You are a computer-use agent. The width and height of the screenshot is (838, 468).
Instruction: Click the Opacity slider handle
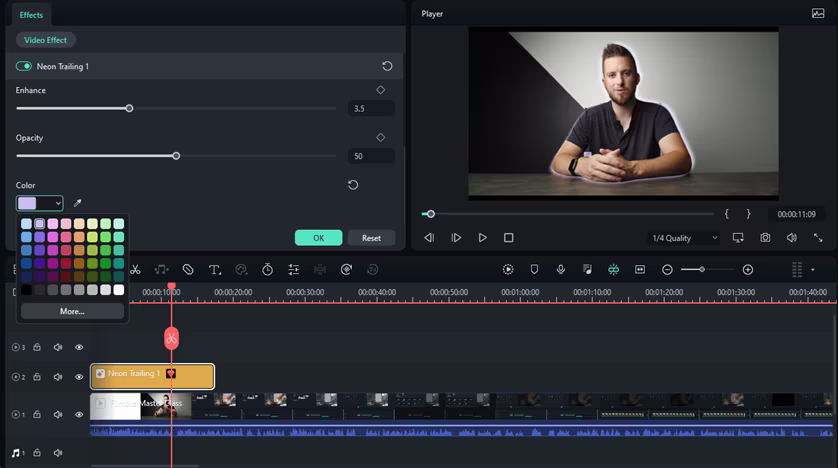click(x=176, y=156)
